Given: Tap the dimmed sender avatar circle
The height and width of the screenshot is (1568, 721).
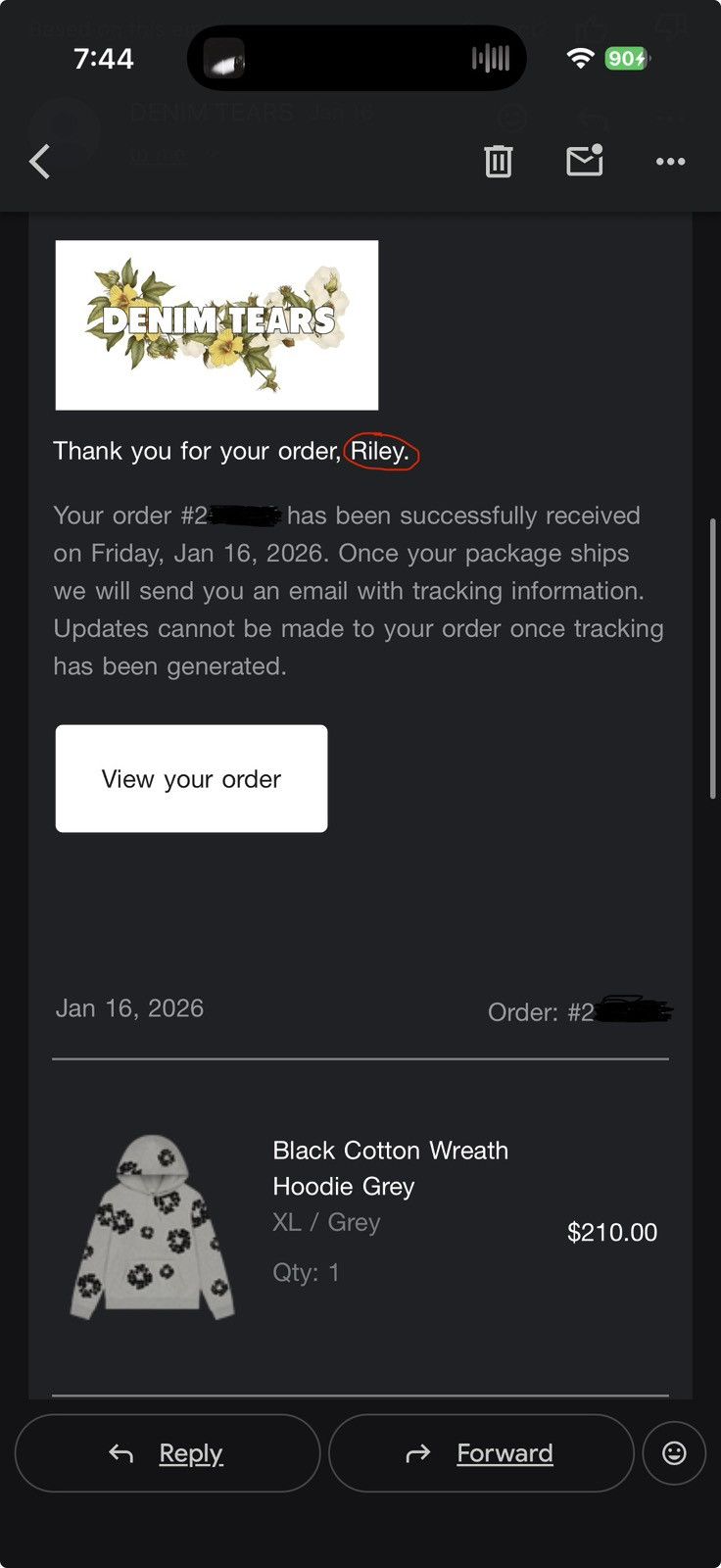Looking at the screenshot, I should (x=65, y=133).
